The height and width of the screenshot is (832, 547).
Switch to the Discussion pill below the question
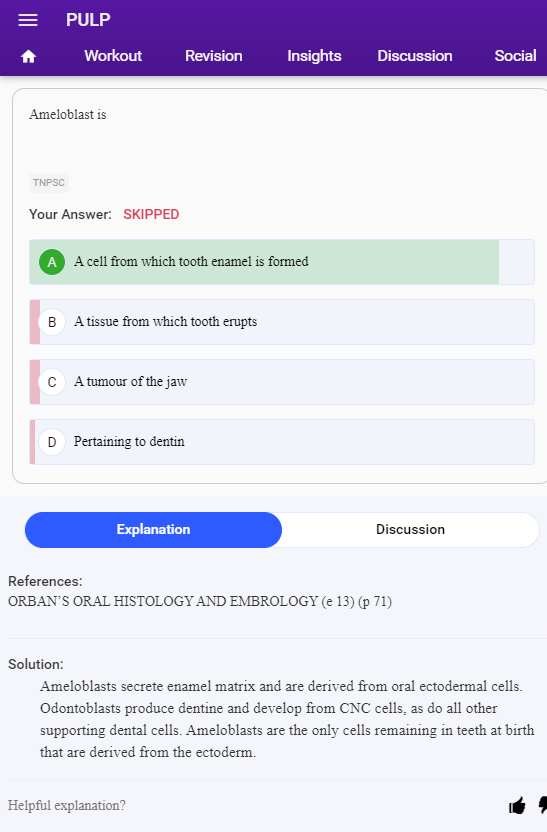[410, 530]
